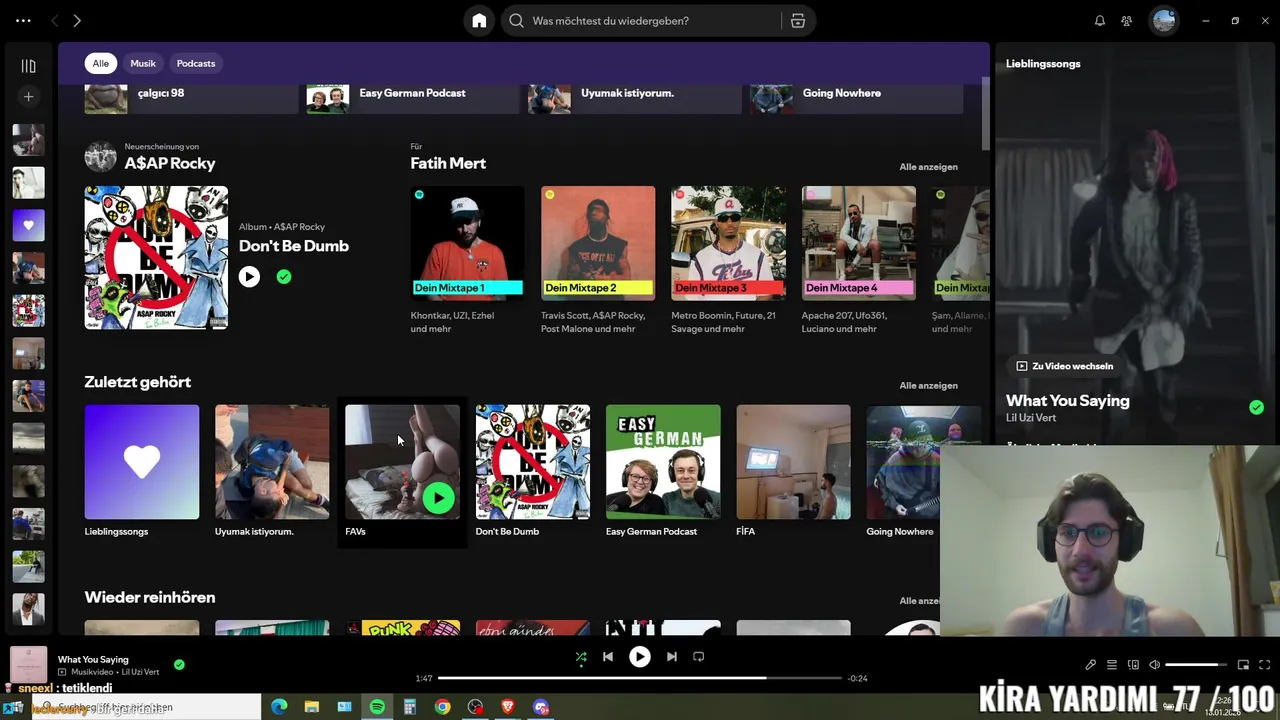Navigate back with the left arrow

tap(55, 20)
